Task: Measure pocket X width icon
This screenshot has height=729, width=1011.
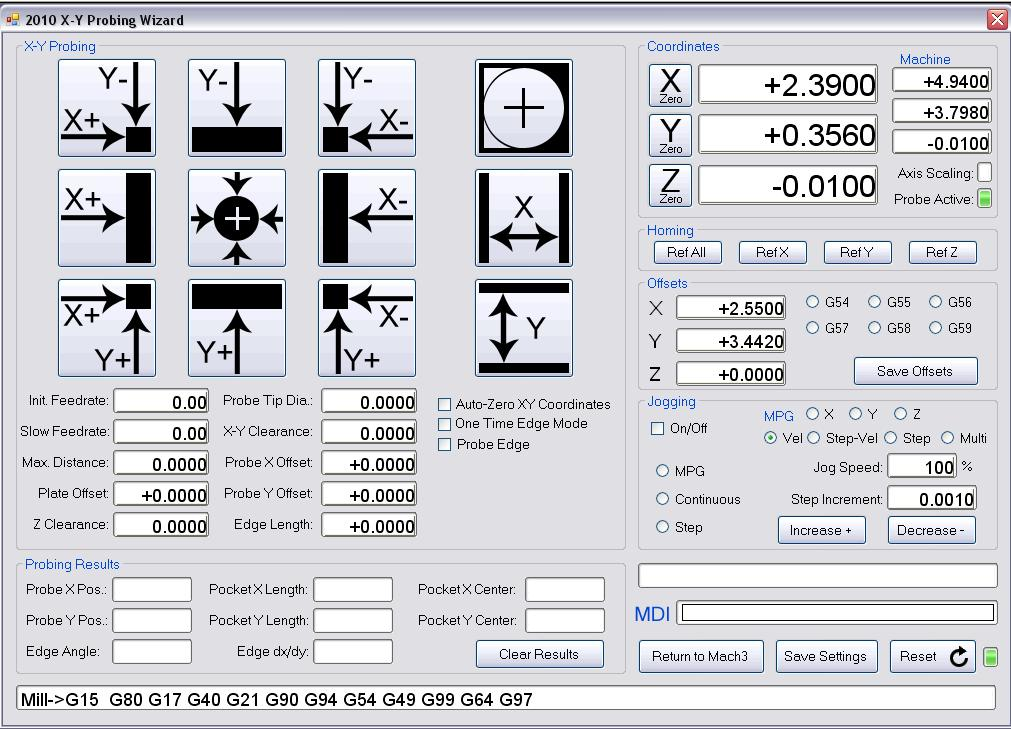Action: [524, 218]
